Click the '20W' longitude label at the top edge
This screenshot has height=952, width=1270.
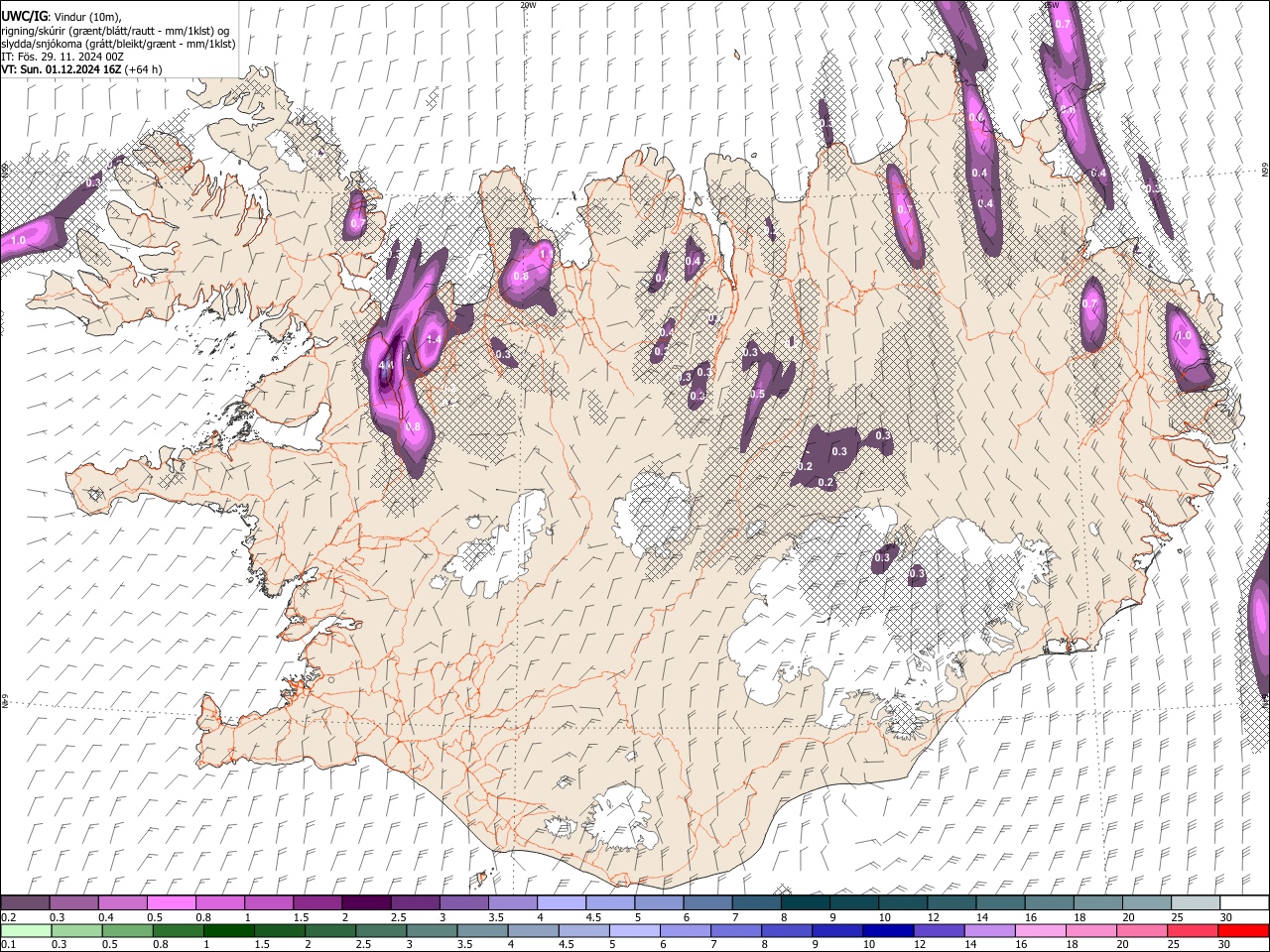[x=528, y=5]
